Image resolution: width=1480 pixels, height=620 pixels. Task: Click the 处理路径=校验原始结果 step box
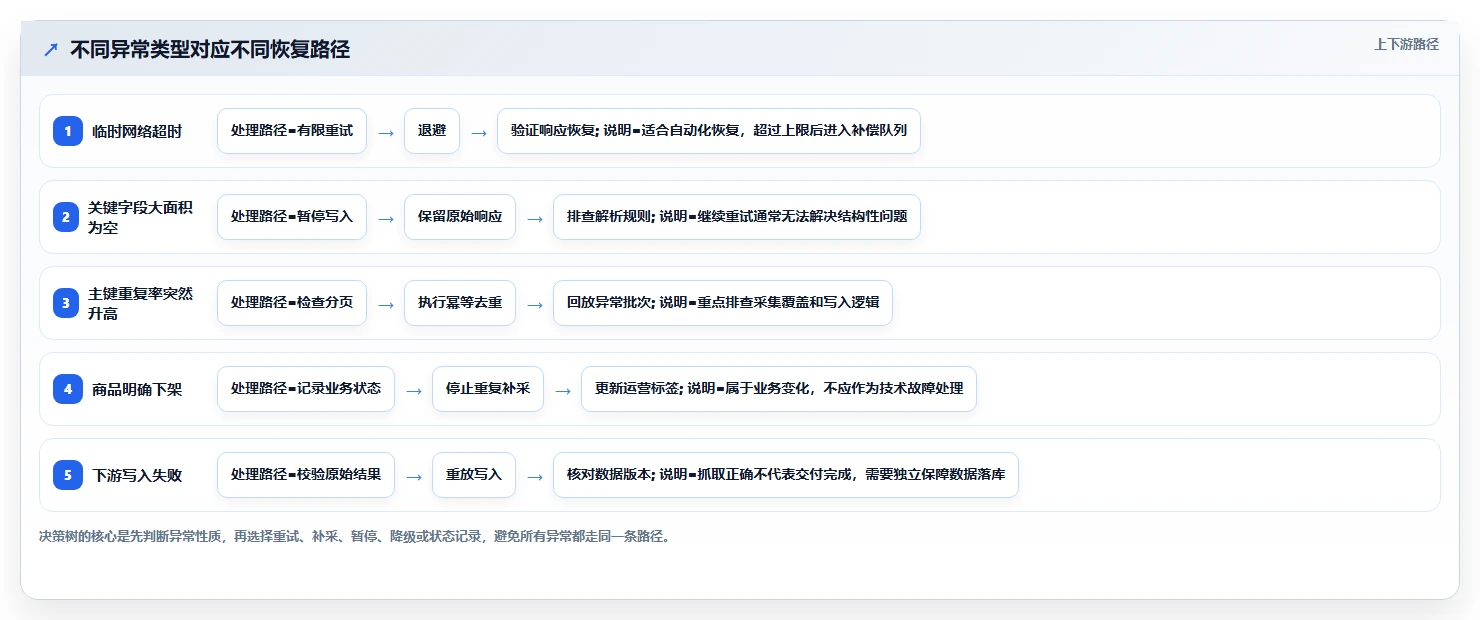pyautogui.click(x=306, y=475)
